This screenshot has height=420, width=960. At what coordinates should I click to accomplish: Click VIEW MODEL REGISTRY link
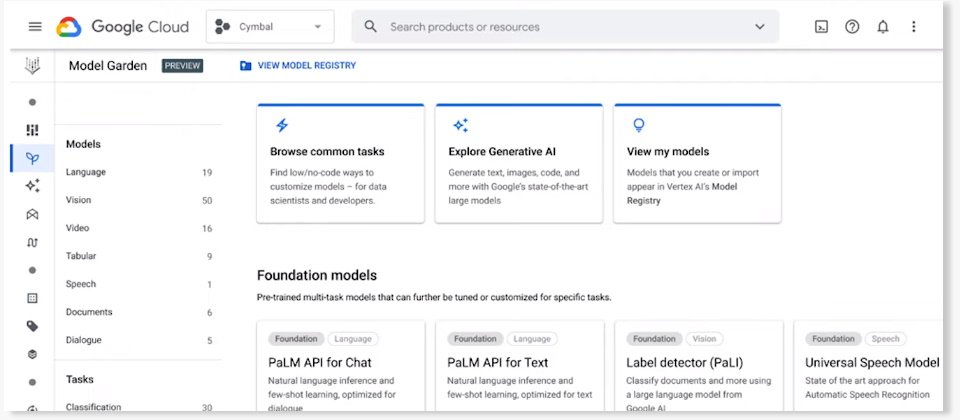[x=307, y=66]
